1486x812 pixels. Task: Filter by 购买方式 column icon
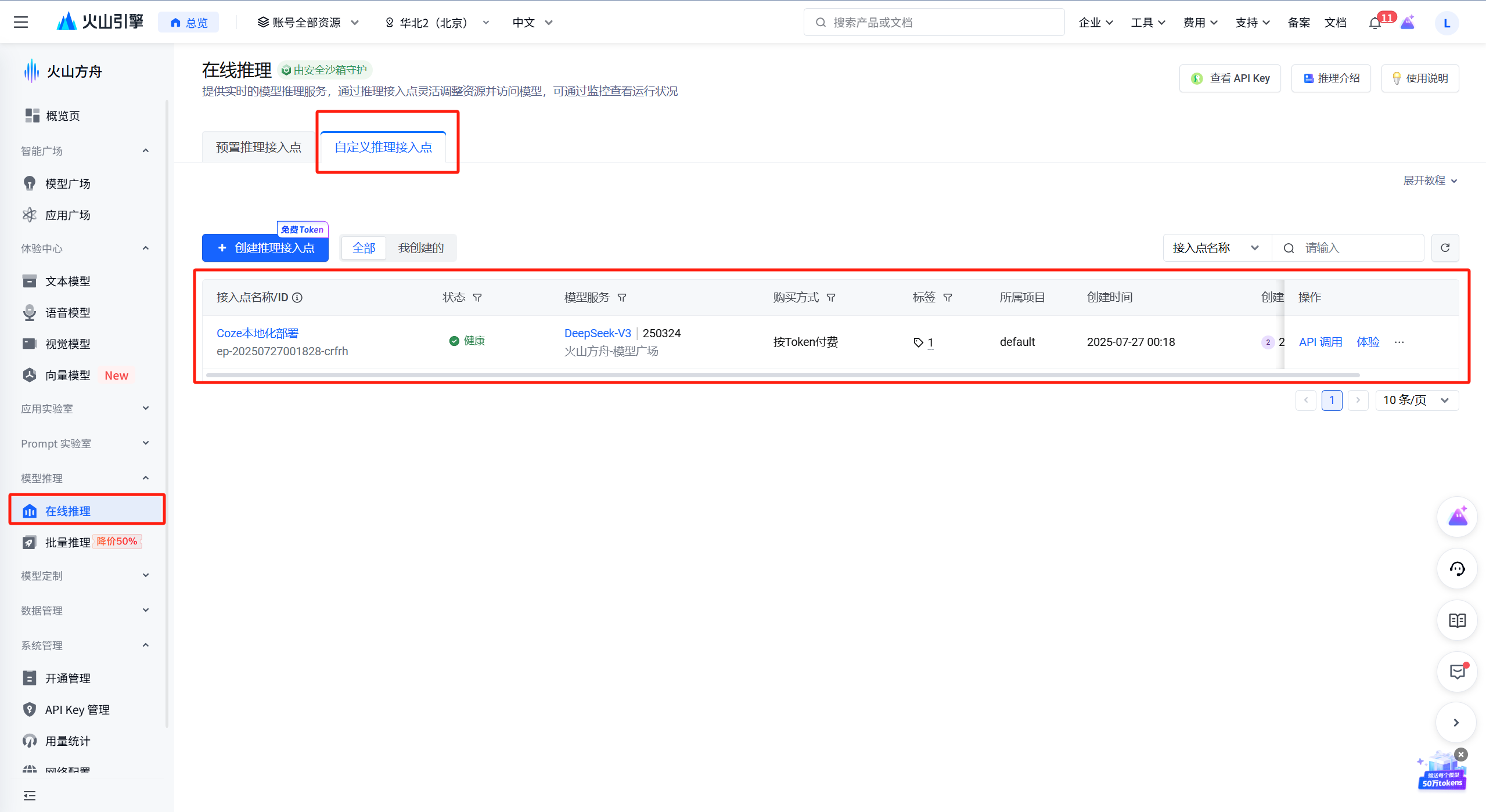click(x=831, y=298)
